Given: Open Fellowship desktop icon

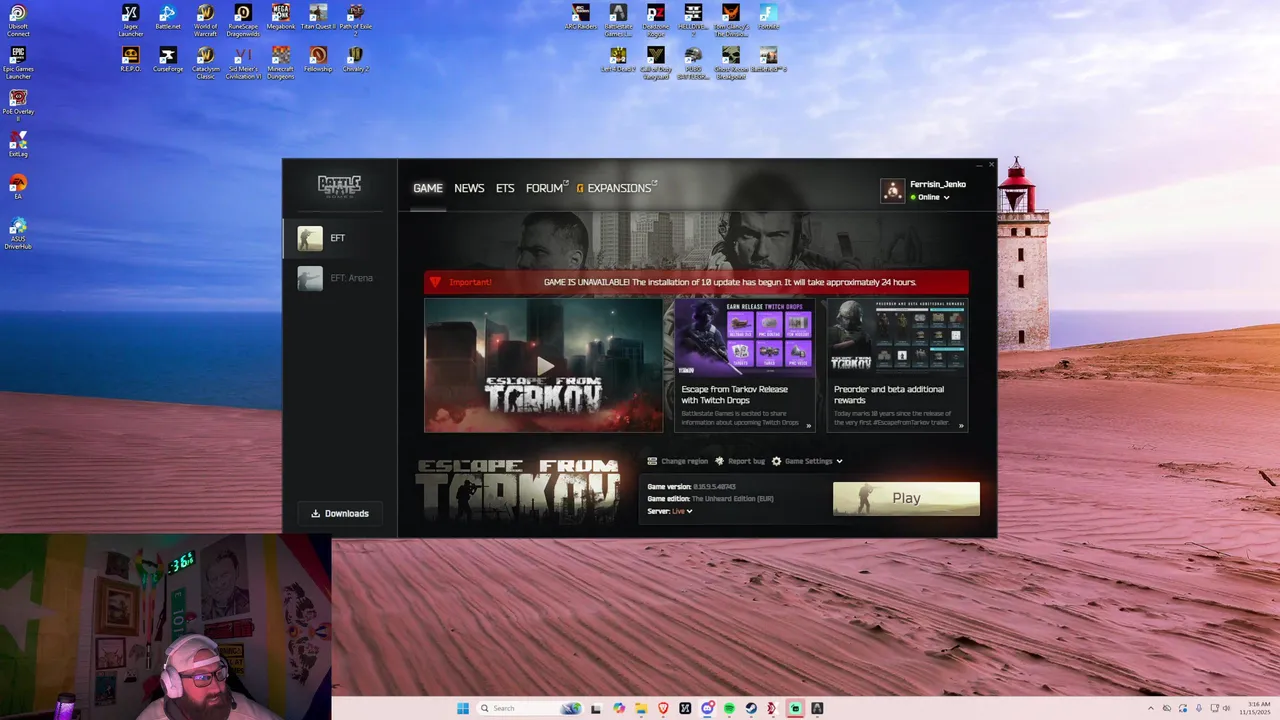Looking at the screenshot, I should pyautogui.click(x=318, y=59).
